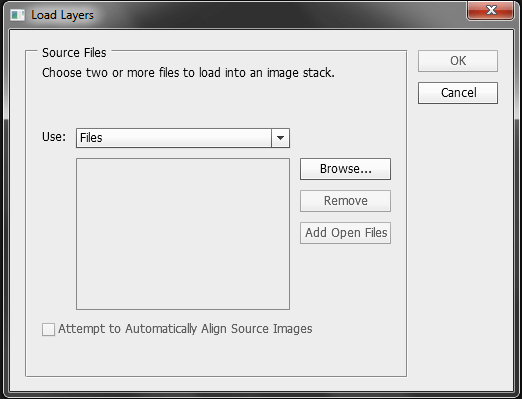The height and width of the screenshot is (399, 522).
Task: Select the Files combo box field
Action: pos(183,138)
